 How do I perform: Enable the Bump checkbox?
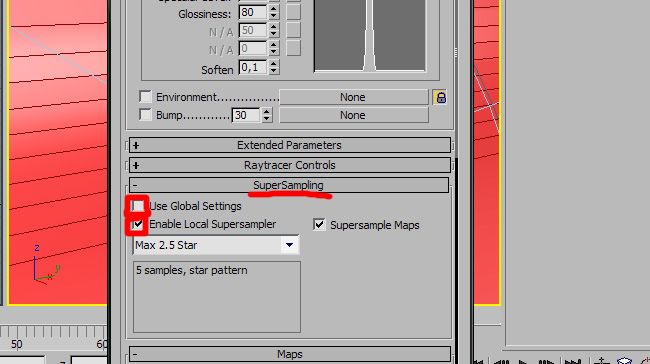[x=145, y=114]
